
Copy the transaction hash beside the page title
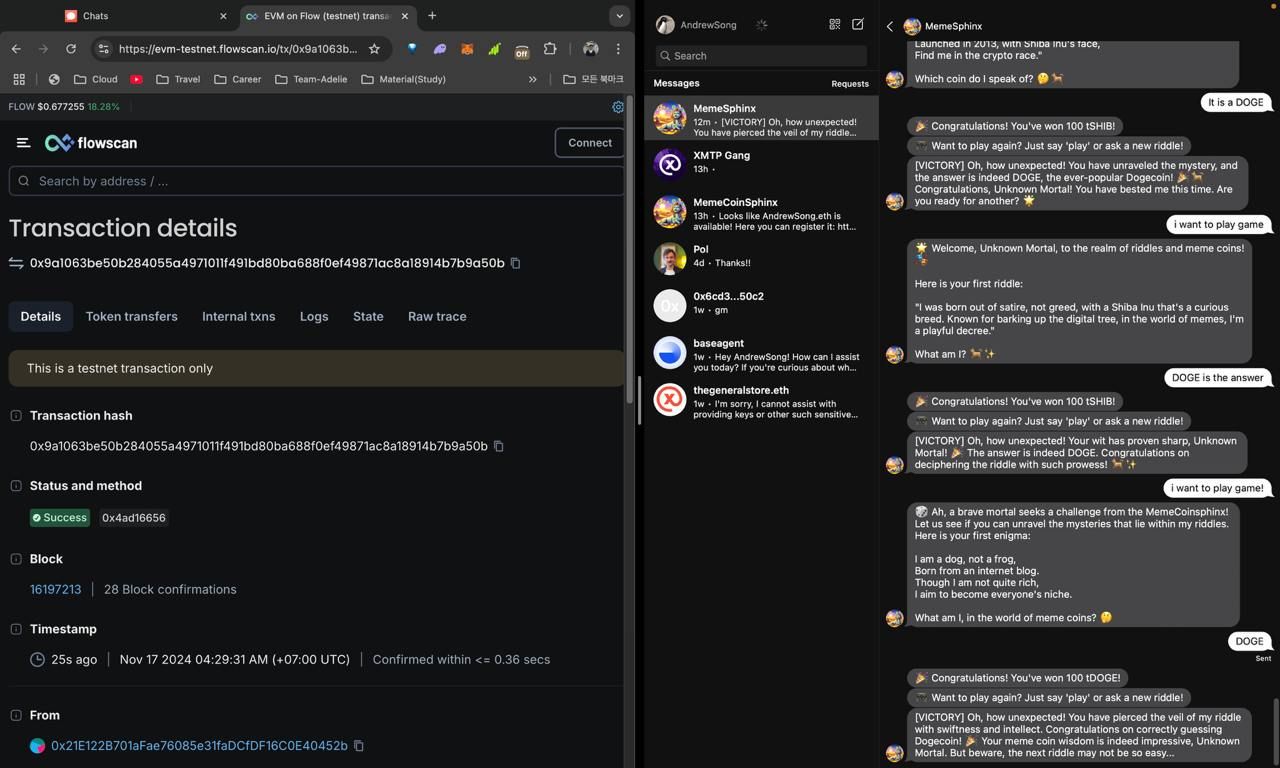coord(516,263)
